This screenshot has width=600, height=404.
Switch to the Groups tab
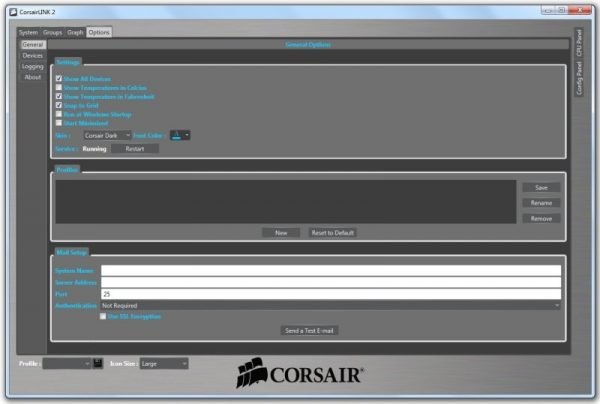pos(52,32)
